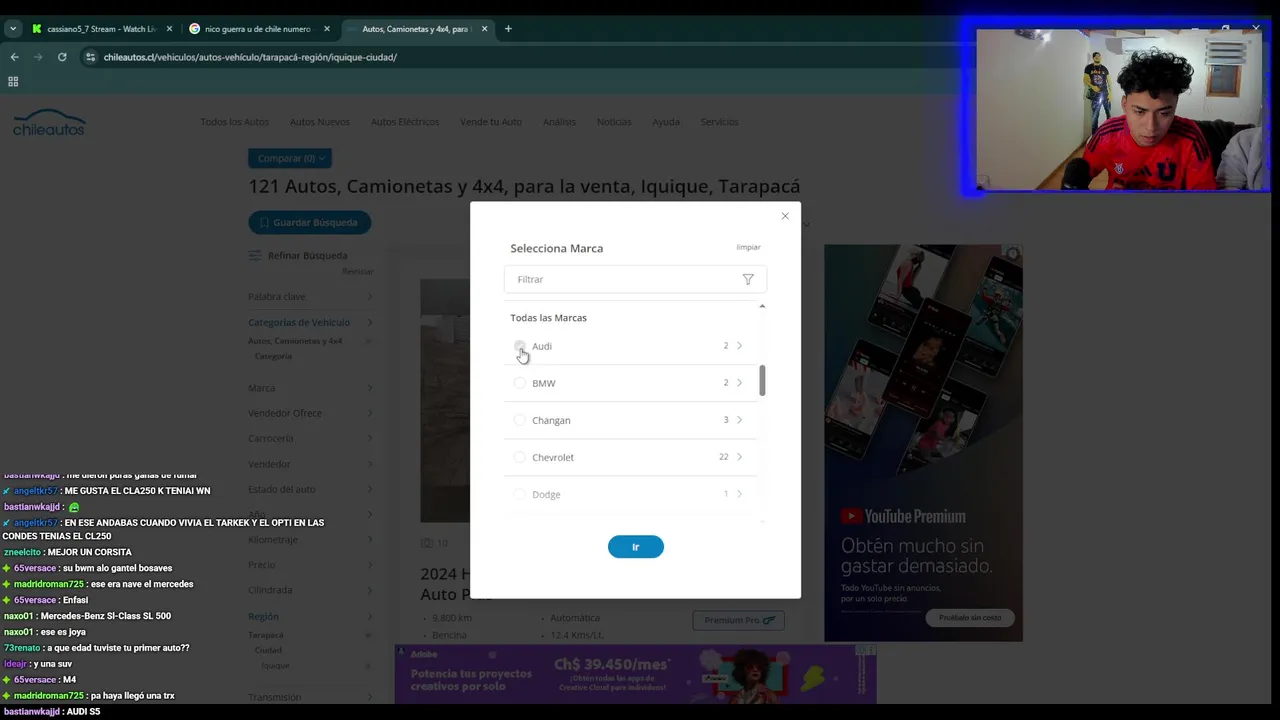Click the chileautos logo
This screenshot has width=1280, height=720.
pos(49,123)
